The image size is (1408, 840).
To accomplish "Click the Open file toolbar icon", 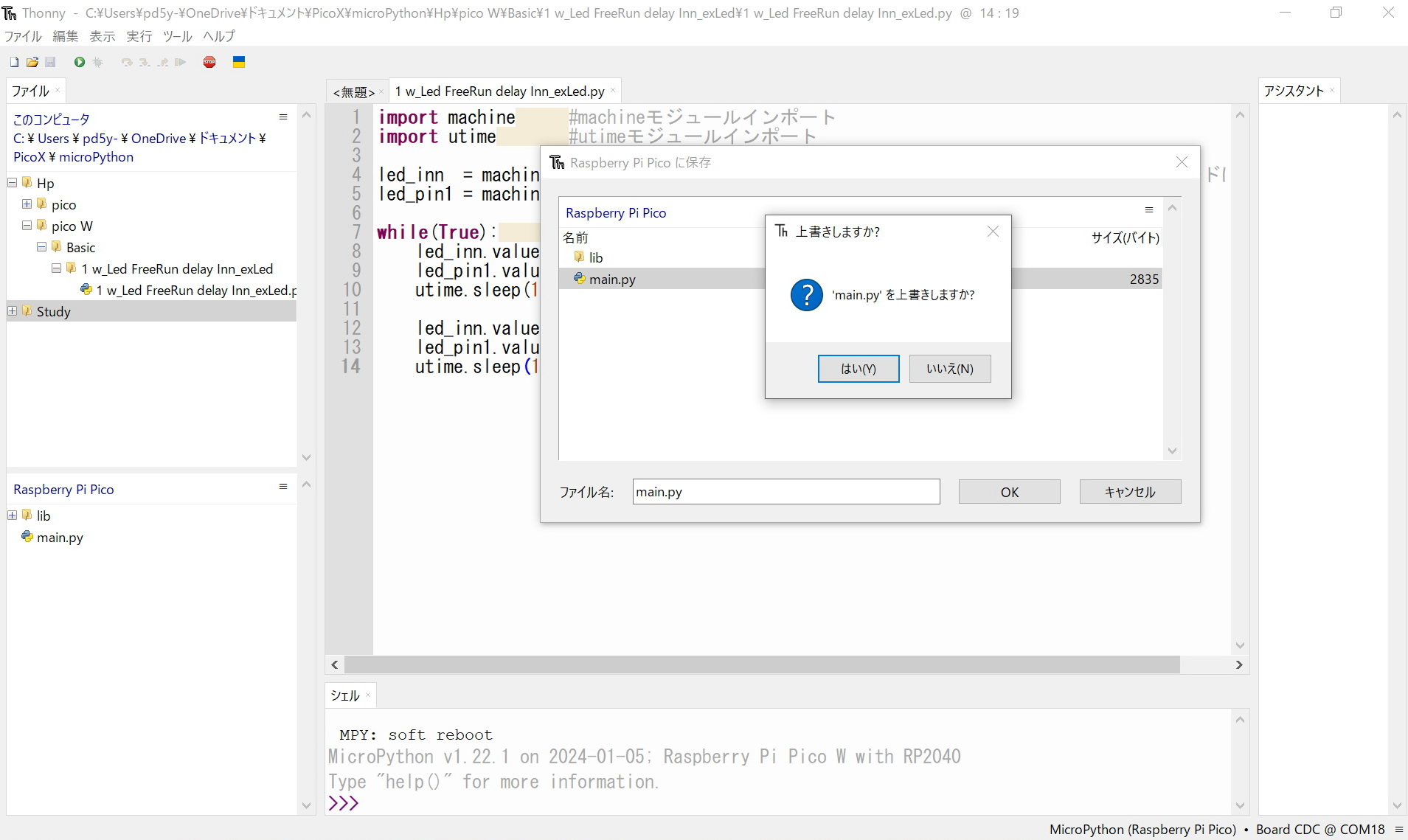I will [32, 63].
